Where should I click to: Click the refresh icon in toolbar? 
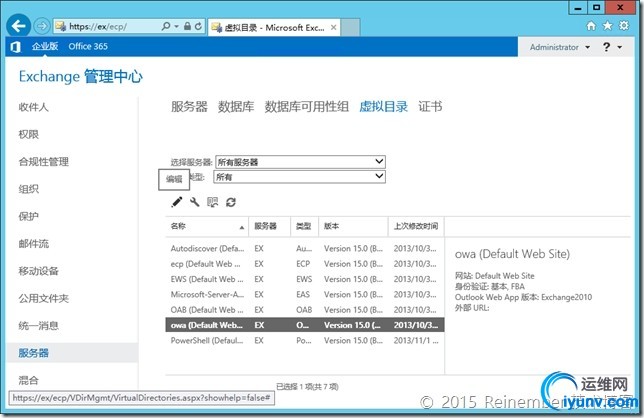(x=231, y=202)
